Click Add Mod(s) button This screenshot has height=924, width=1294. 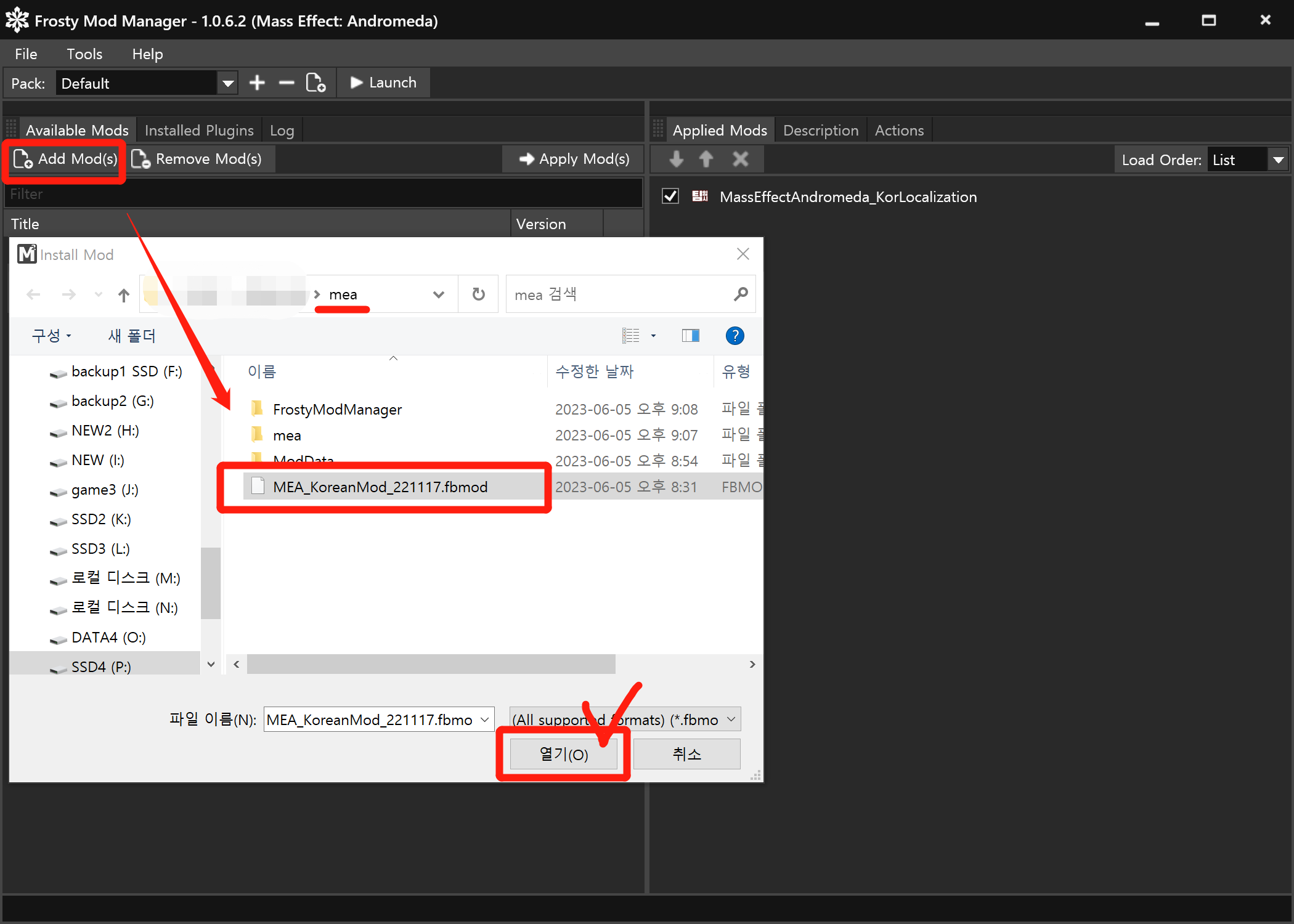pyautogui.click(x=65, y=160)
